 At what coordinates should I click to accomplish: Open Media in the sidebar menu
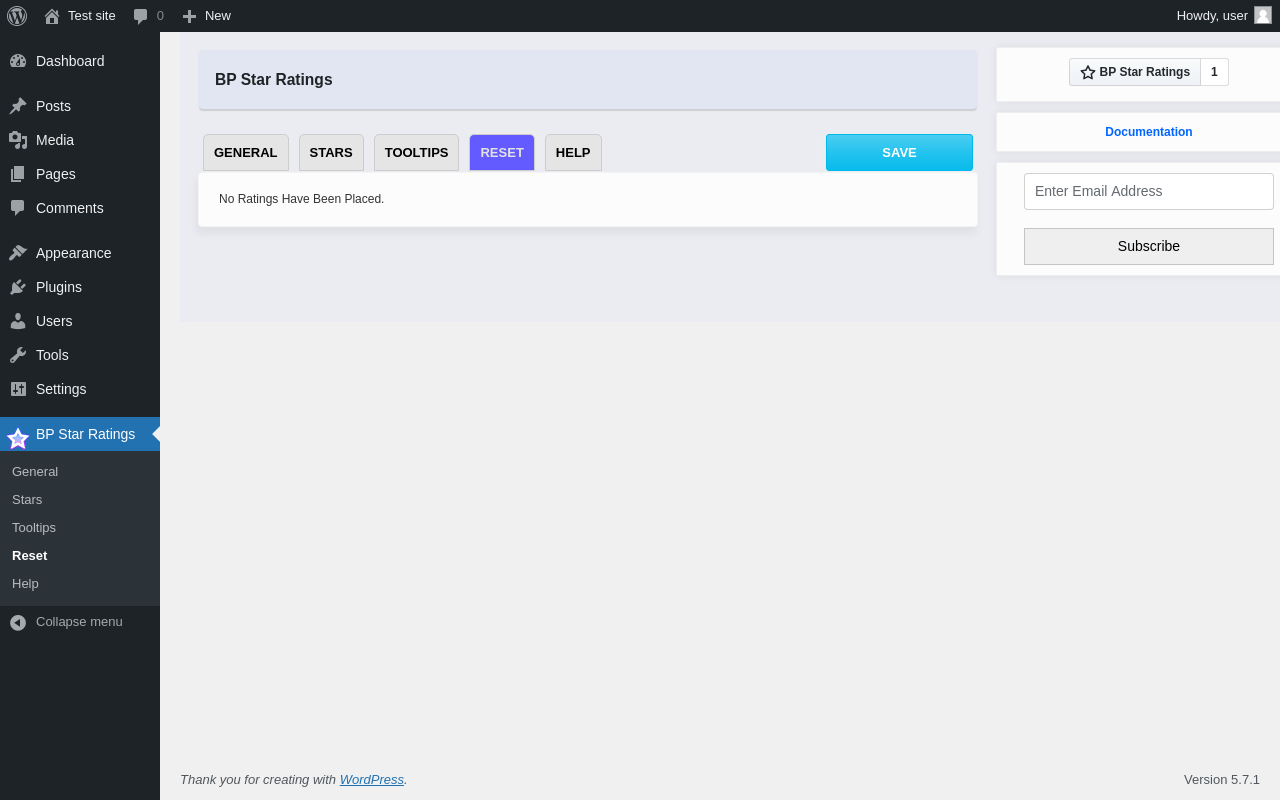(x=80, y=140)
